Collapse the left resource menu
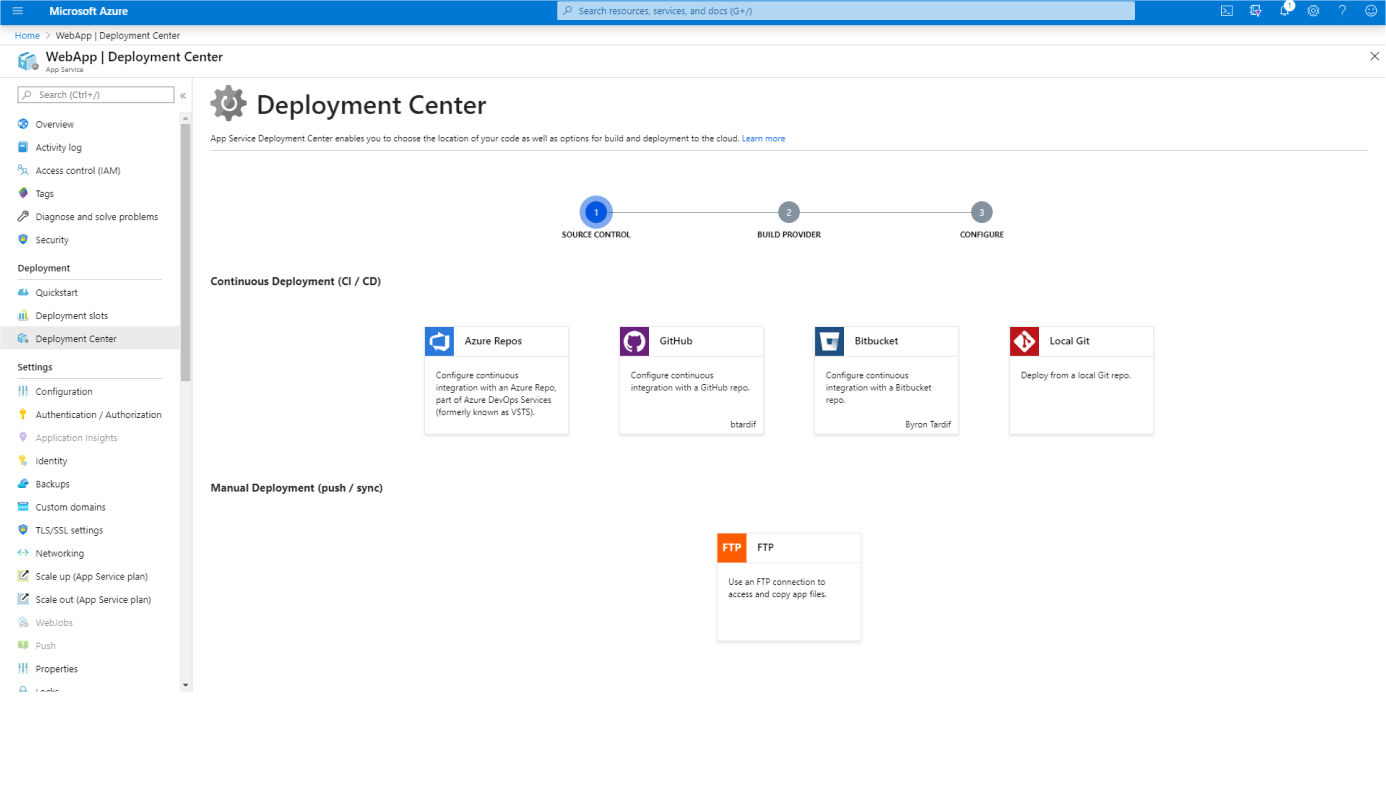 (183, 96)
